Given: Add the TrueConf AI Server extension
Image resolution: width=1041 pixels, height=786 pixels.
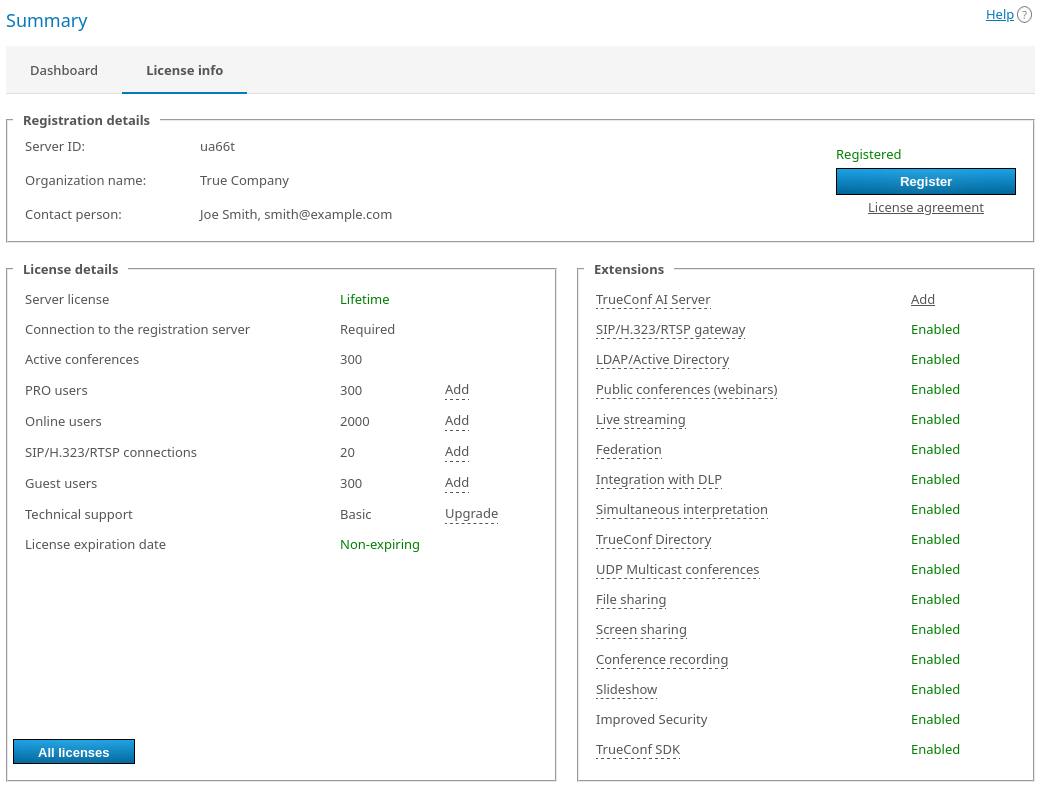Looking at the screenshot, I should coord(922,300).
